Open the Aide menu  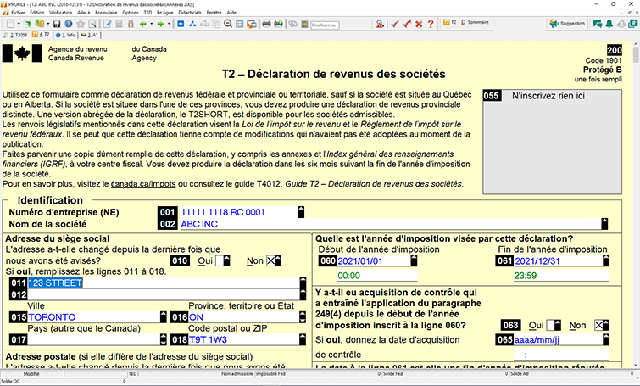click(x=231, y=13)
